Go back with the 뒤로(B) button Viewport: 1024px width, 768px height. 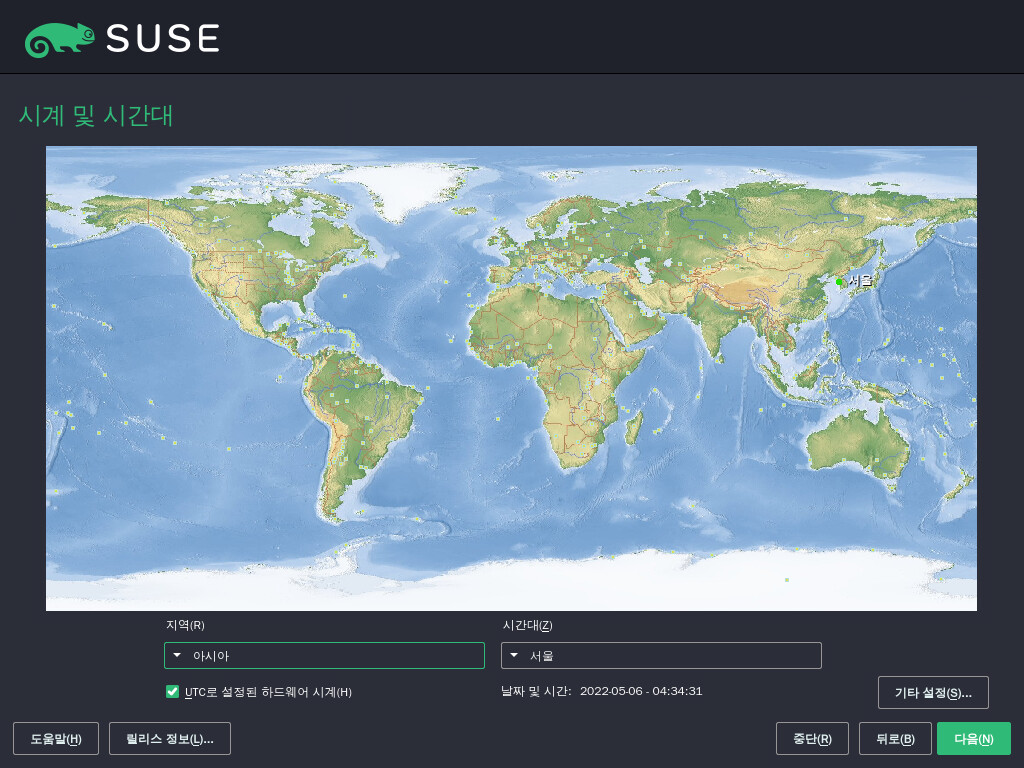coord(894,738)
